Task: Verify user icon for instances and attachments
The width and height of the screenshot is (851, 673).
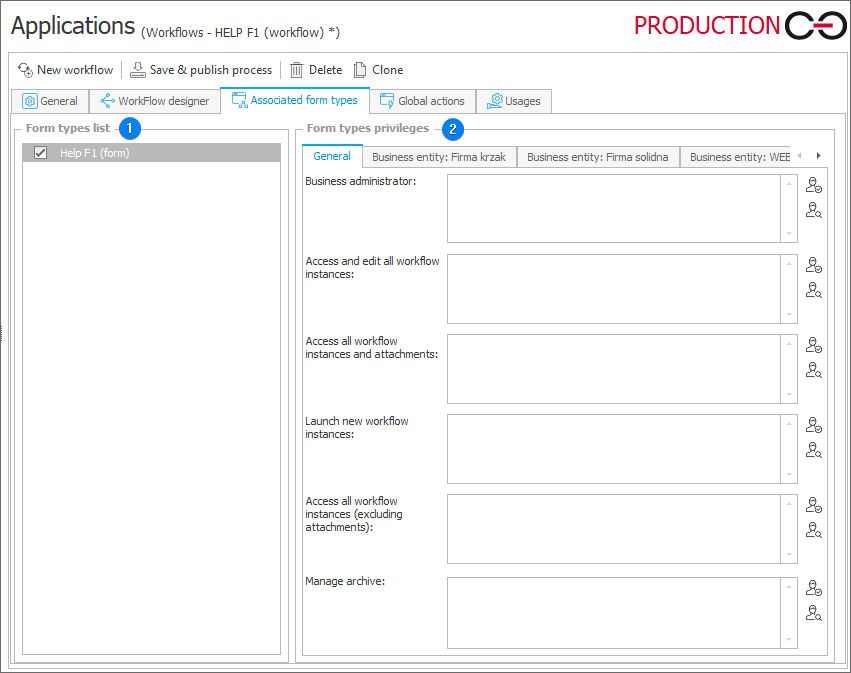Action: pos(814,345)
